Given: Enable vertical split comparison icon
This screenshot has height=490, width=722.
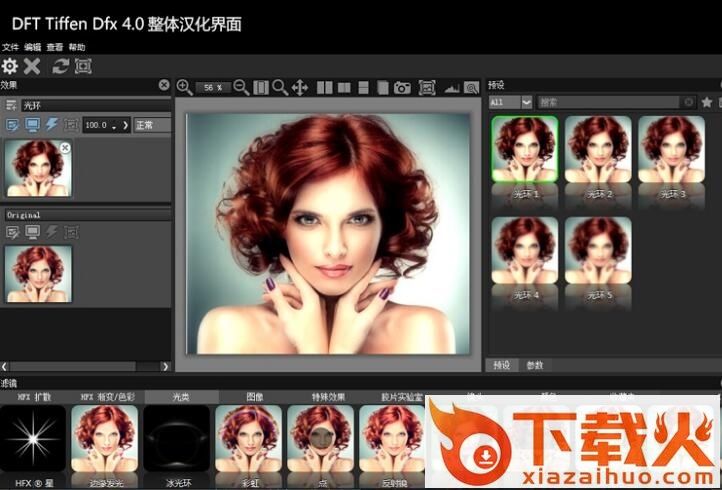Looking at the screenshot, I should coord(344,88).
